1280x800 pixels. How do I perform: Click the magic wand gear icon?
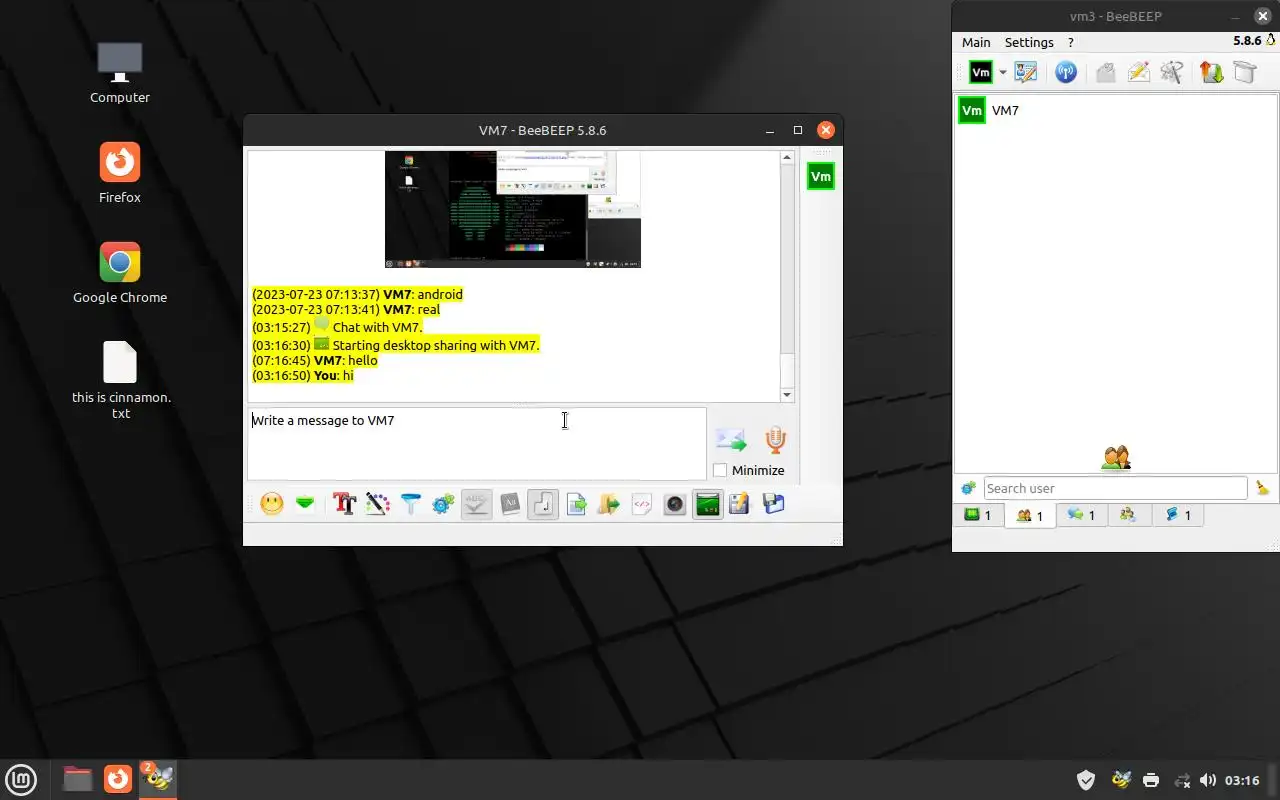[1171, 72]
